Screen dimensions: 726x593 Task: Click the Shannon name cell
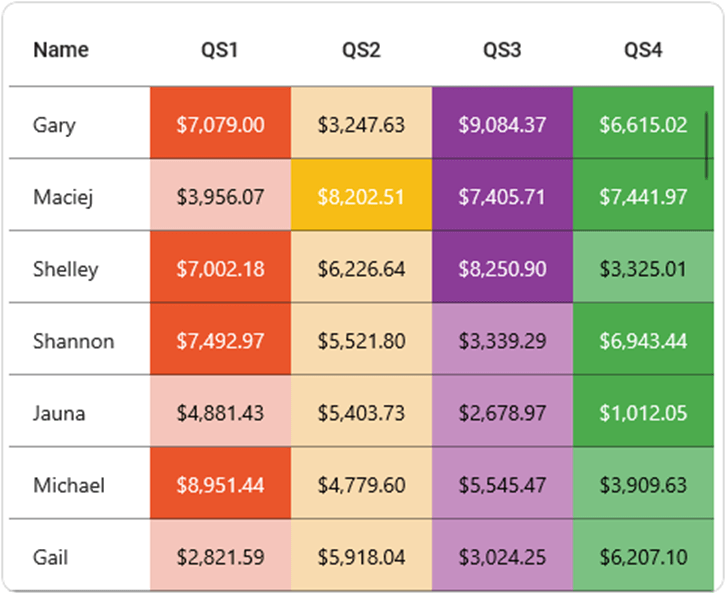pos(73,341)
